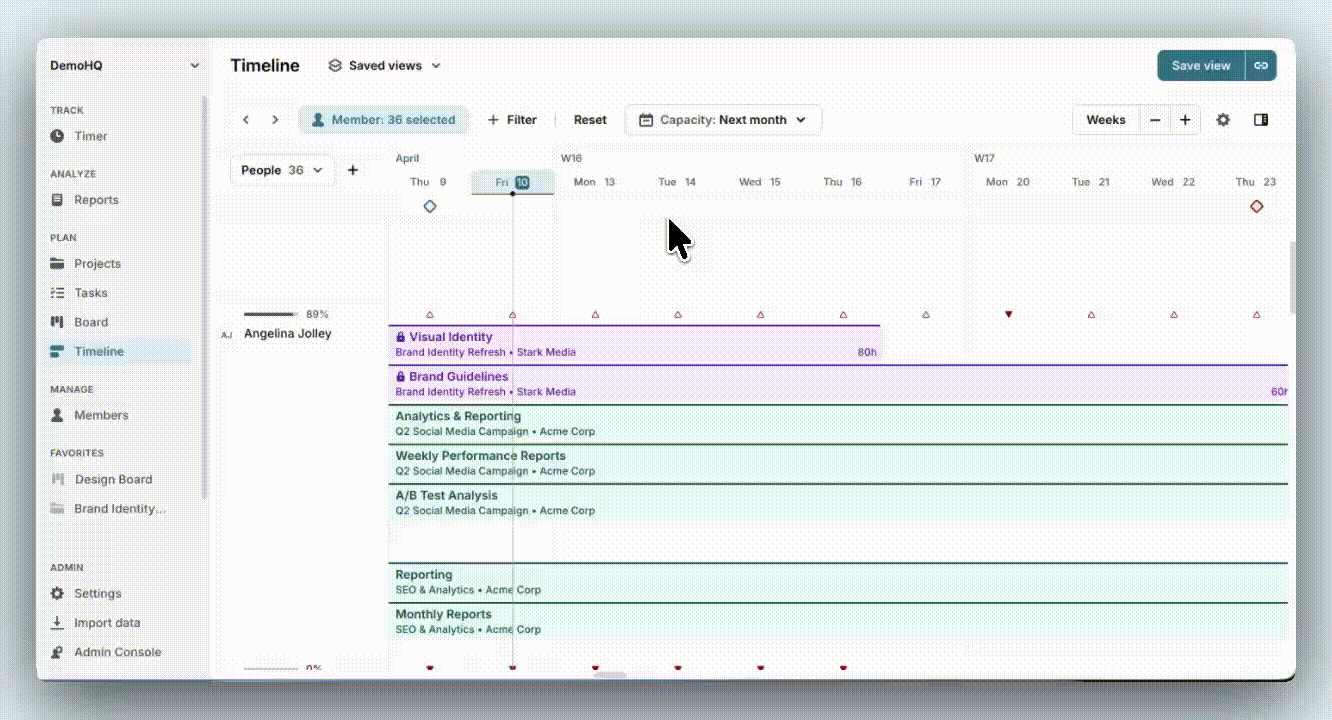Toggle the side panel layout icon
This screenshot has width=1332, height=720.
click(x=1261, y=120)
